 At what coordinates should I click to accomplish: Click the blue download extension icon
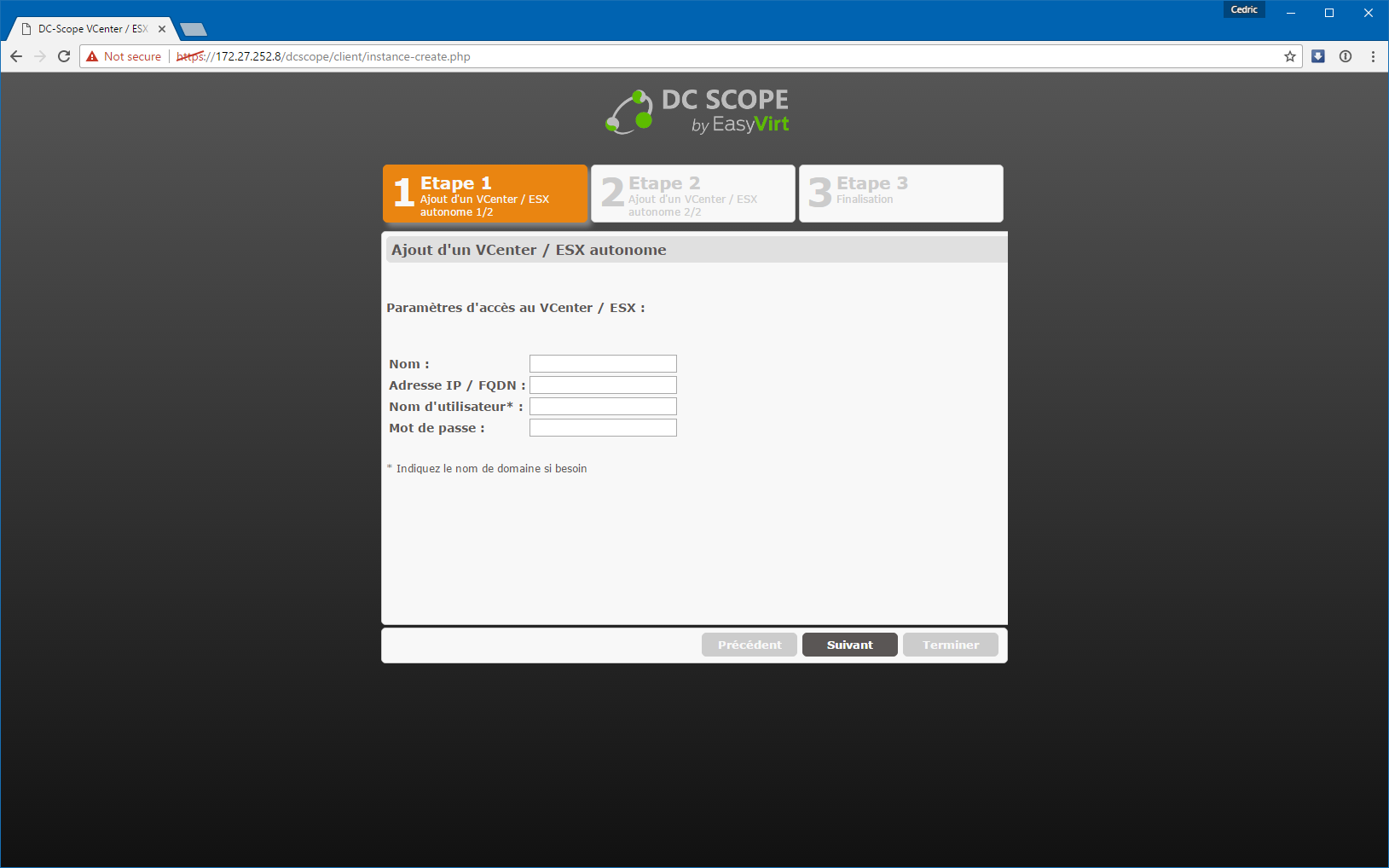(x=1318, y=56)
